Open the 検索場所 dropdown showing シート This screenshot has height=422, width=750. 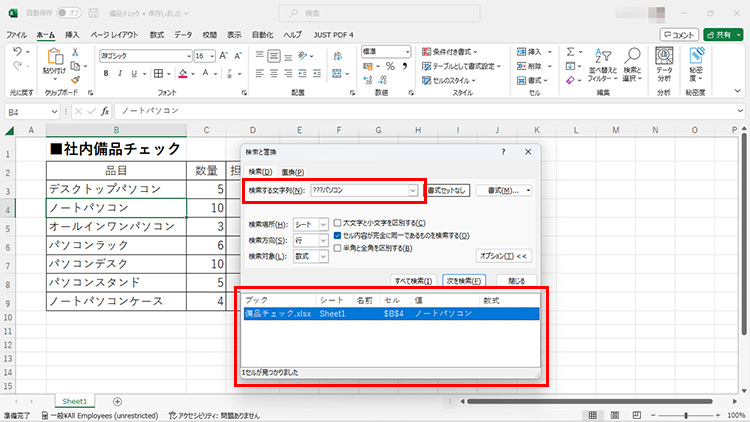[308, 224]
